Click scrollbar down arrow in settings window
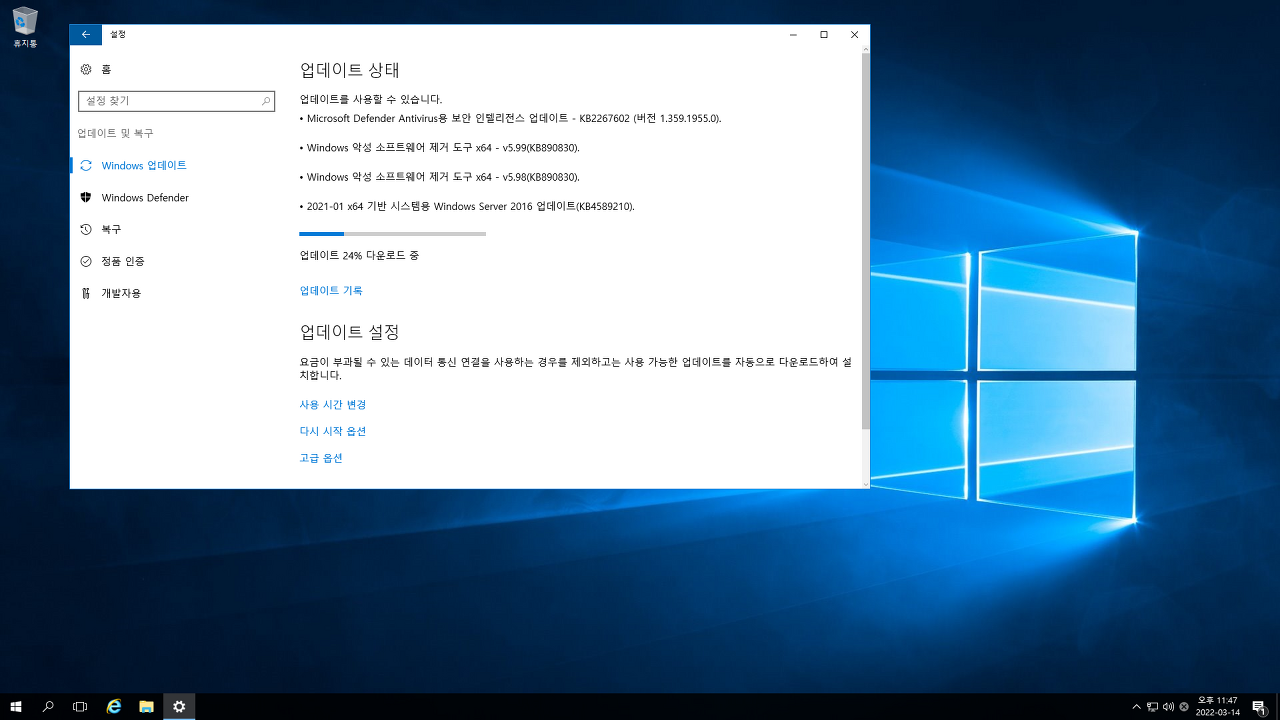 tap(866, 484)
